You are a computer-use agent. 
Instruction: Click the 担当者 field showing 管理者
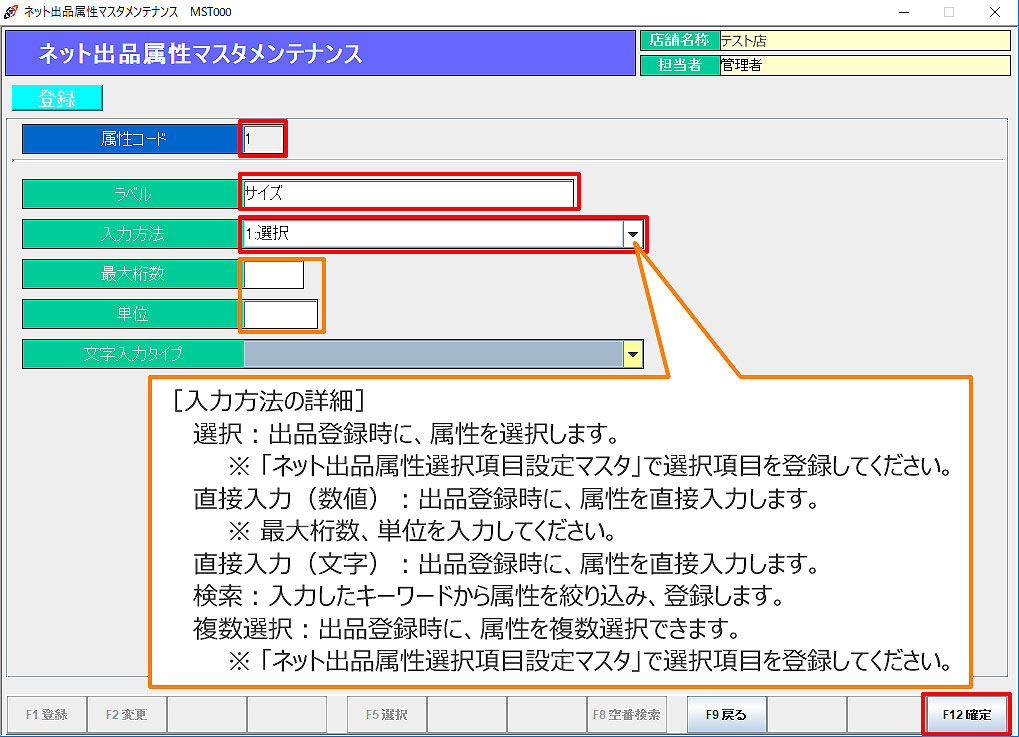pos(865,65)
